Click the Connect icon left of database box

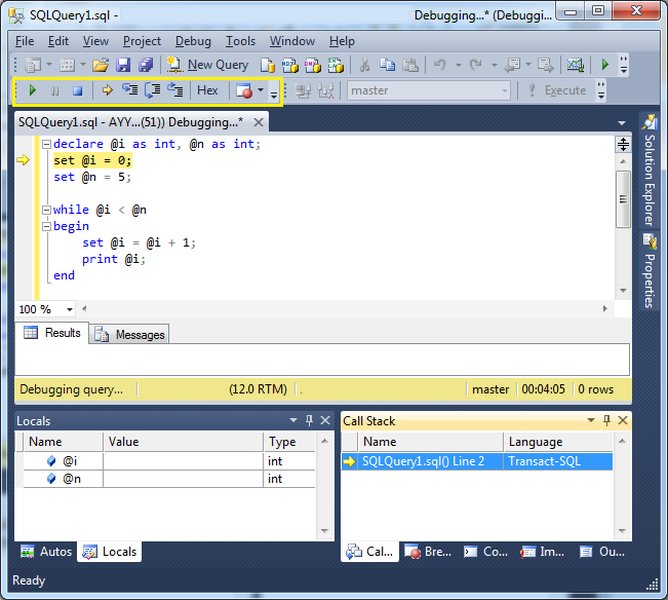pos(303,91)
